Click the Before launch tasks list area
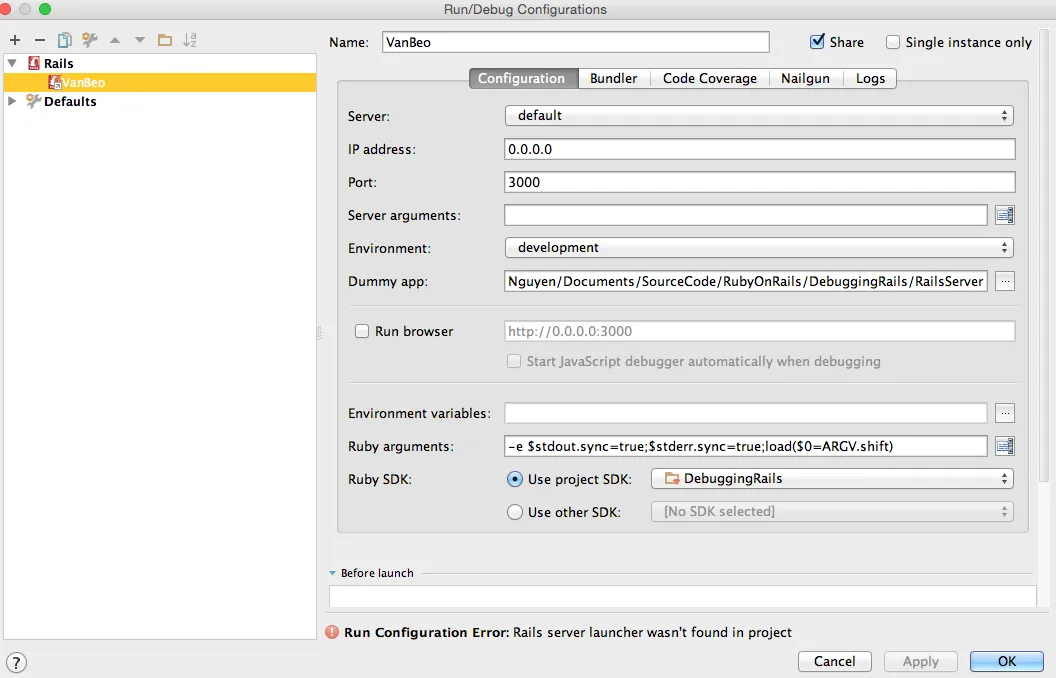The image size is (1056, 678). coord(682,597)
